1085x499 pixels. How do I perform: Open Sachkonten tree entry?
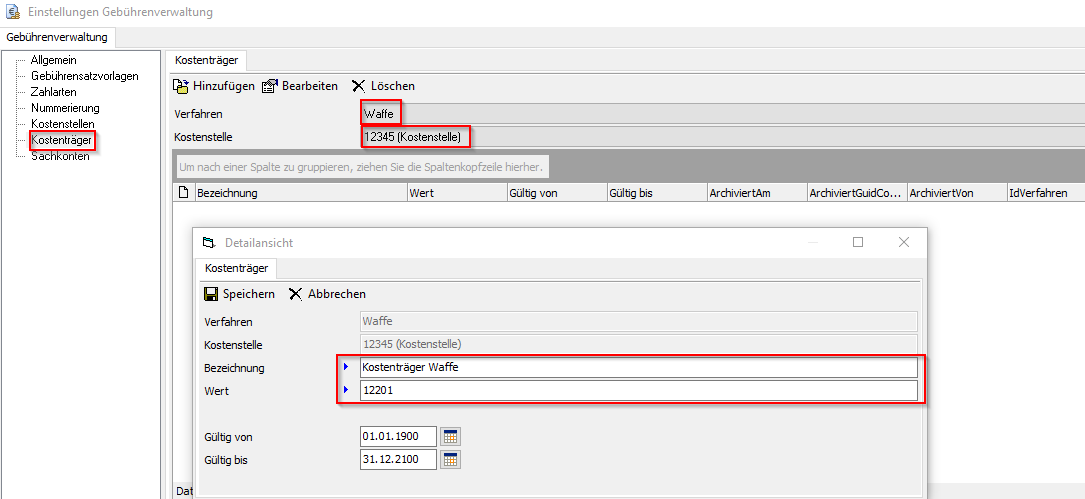60,156
